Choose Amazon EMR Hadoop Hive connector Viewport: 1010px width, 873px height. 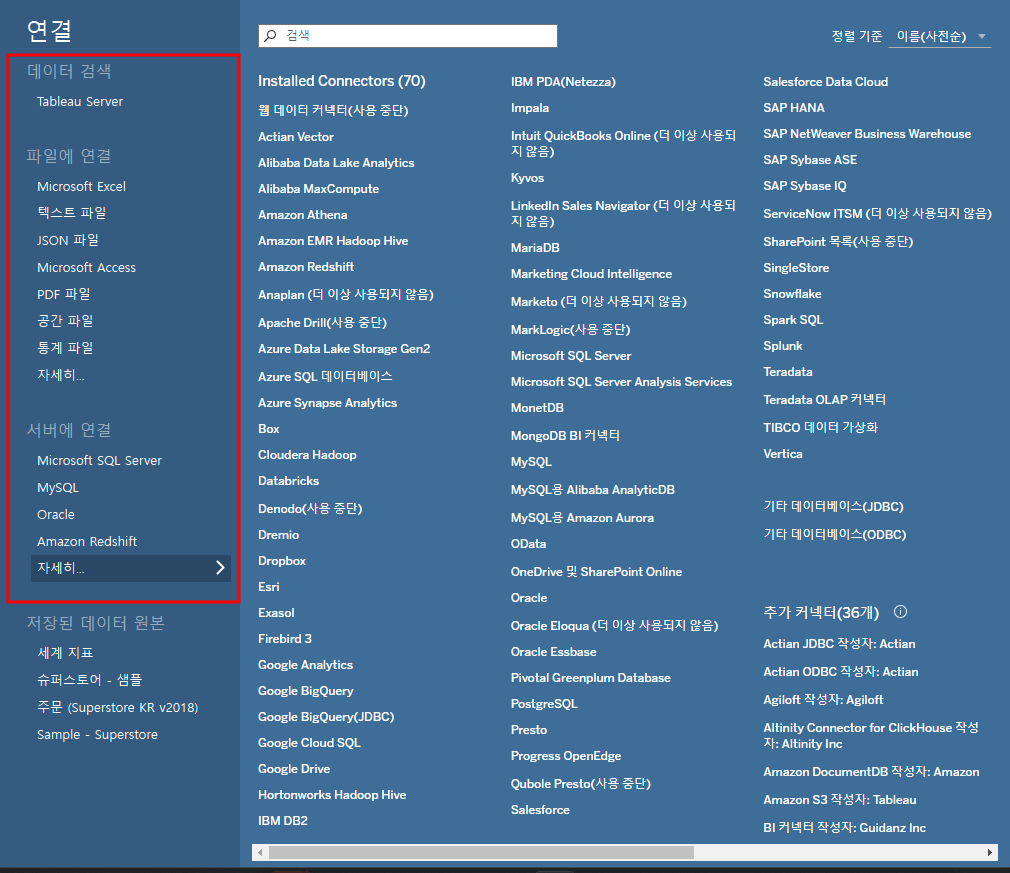[x=333, y=241]
